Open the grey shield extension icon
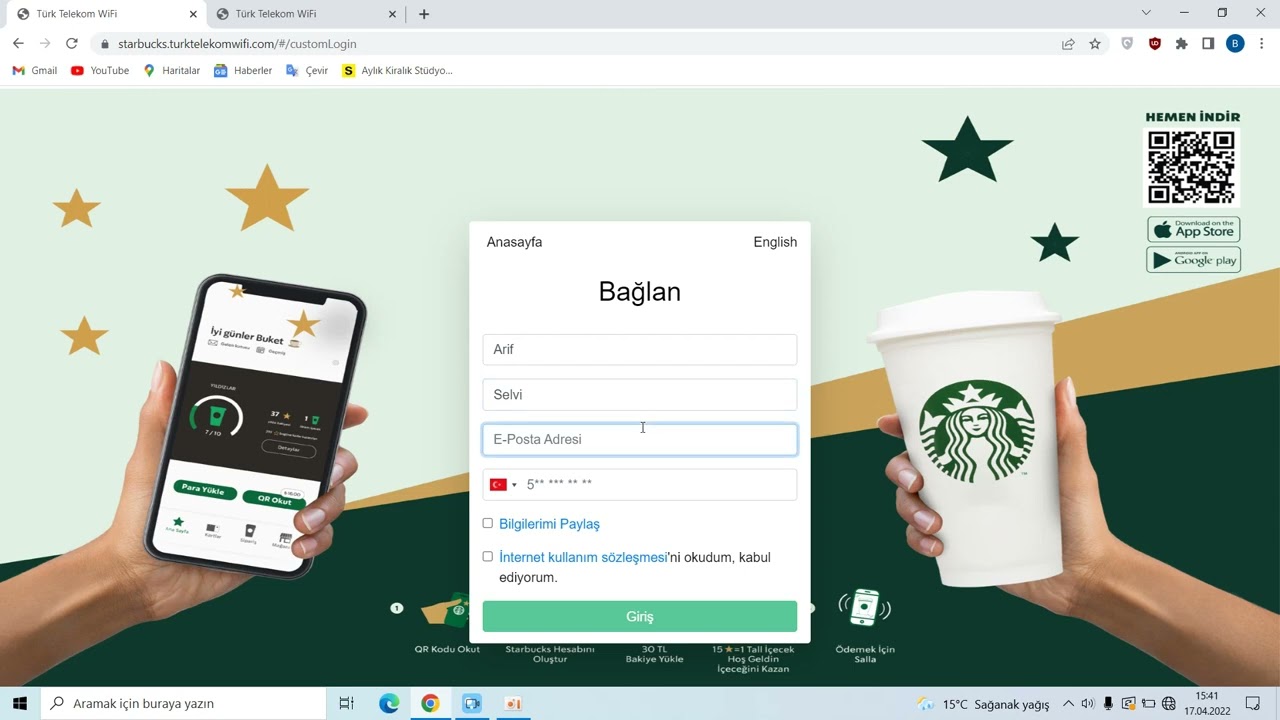This screenshot has height=720, width=1280. pyautogui.click(x=1128, y=44)
